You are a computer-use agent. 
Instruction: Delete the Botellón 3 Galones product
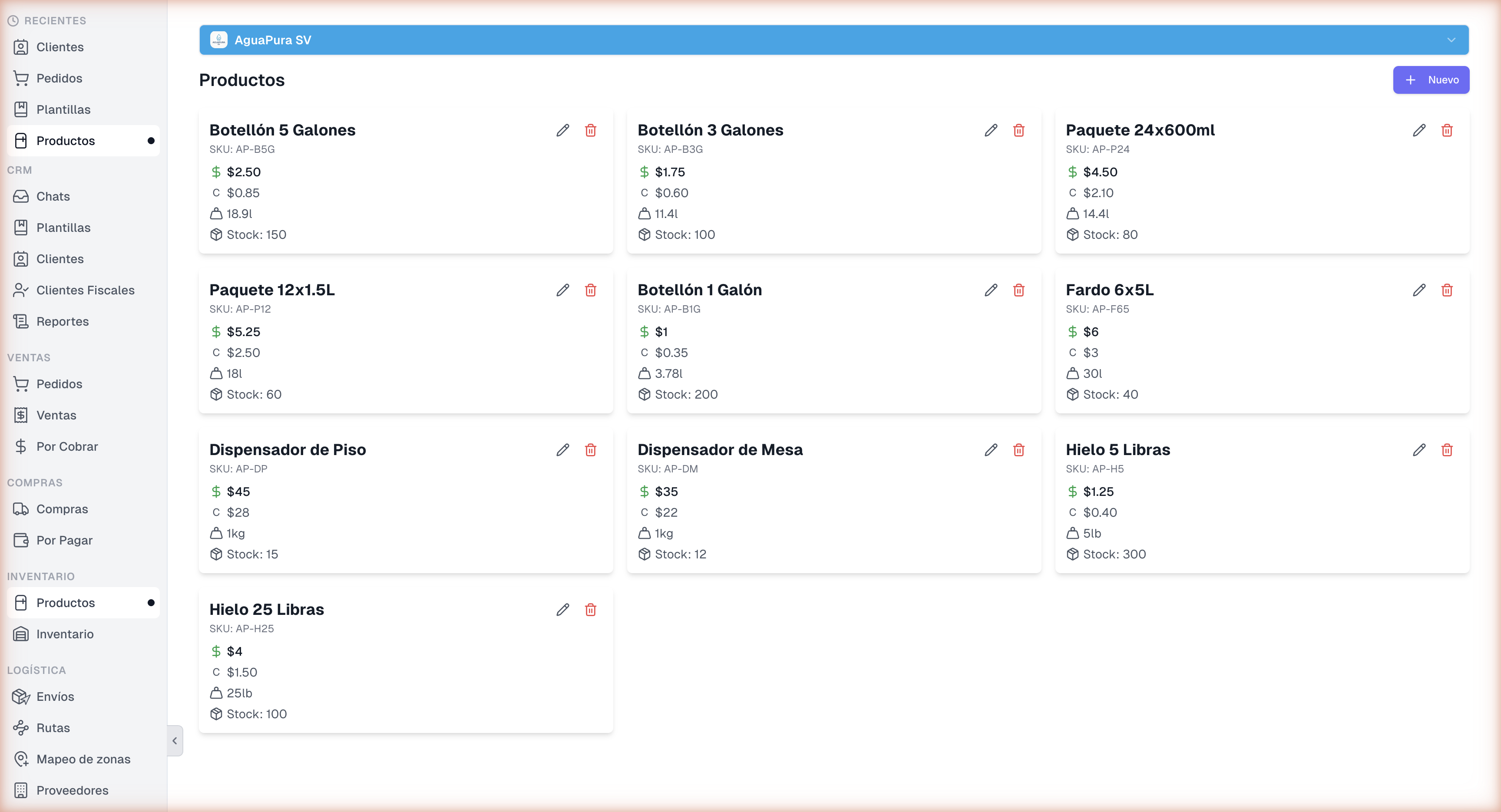click(x=1018, y=130)
